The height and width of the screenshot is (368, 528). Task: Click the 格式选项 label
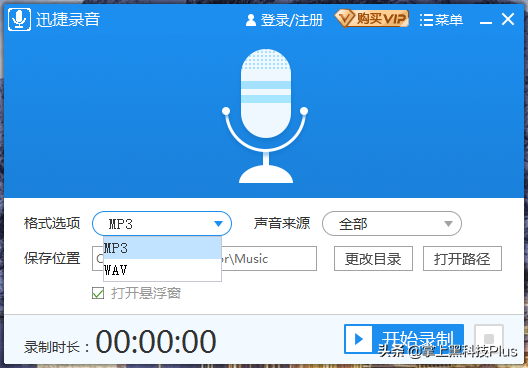pyautogui.click(x=52, y=223)
